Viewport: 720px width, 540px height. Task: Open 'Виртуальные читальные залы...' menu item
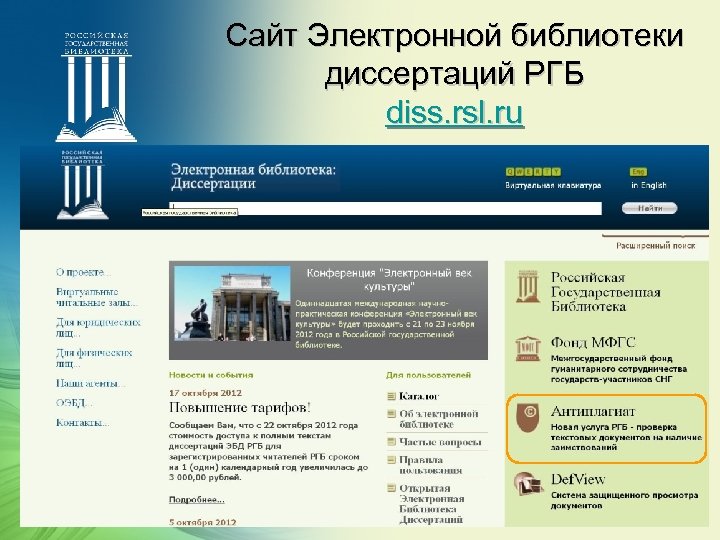coord(96,297)
